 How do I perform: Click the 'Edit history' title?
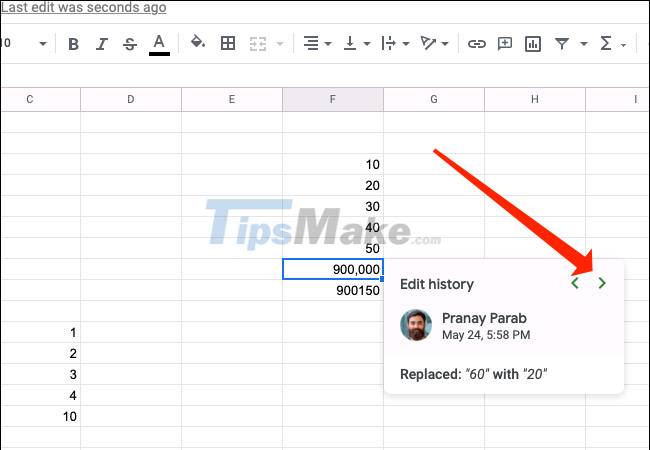tap(437, 284)
